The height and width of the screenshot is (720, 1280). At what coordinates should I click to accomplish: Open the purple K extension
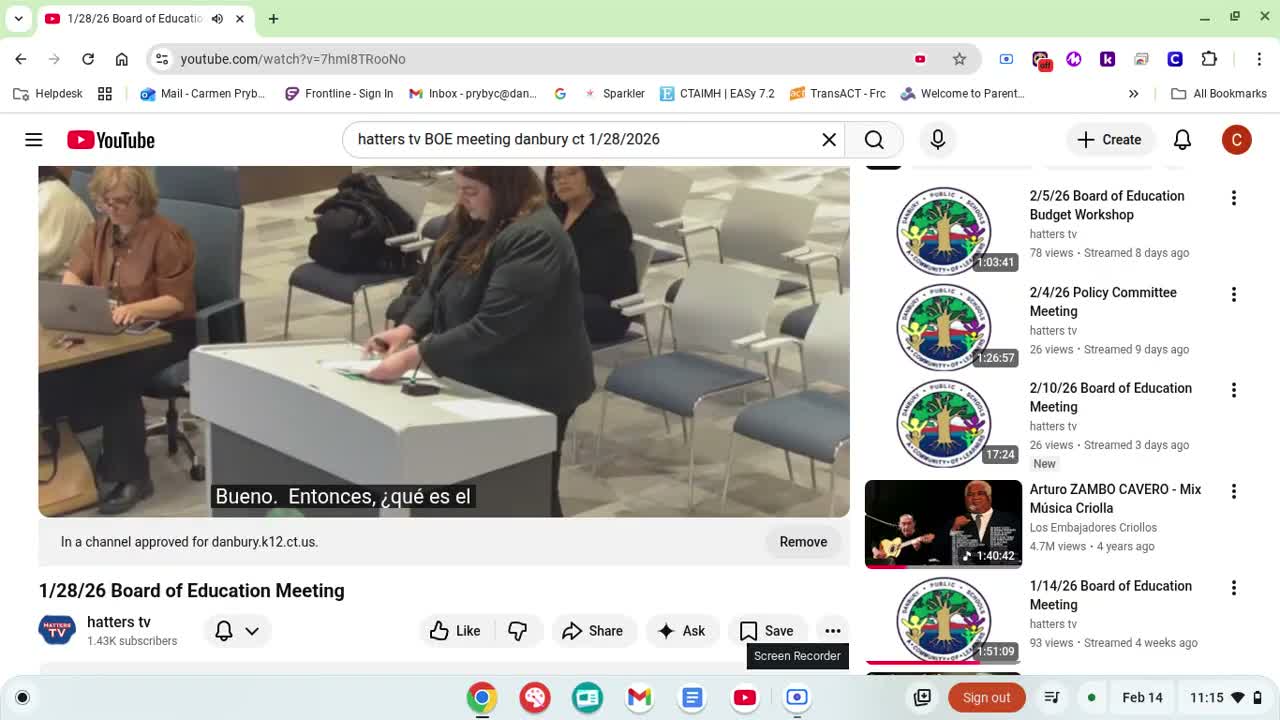(1107, 59)
